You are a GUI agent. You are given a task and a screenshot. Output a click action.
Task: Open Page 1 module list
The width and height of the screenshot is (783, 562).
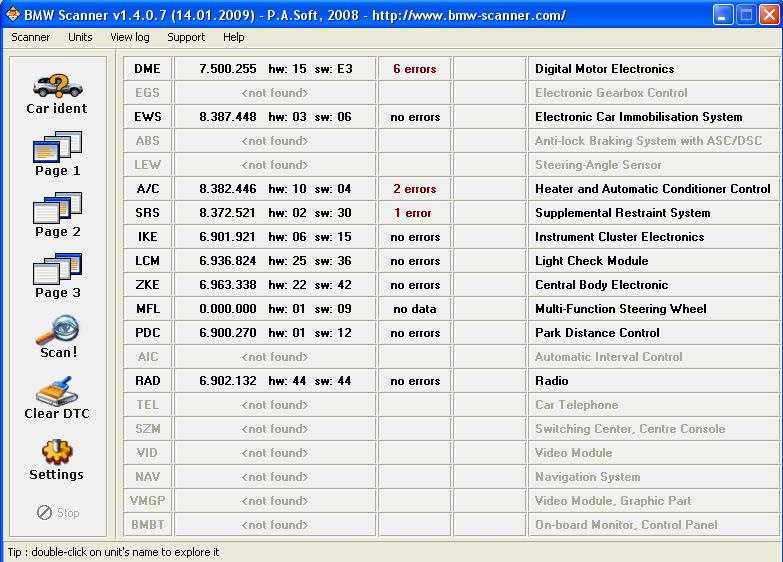click(57, 147)
